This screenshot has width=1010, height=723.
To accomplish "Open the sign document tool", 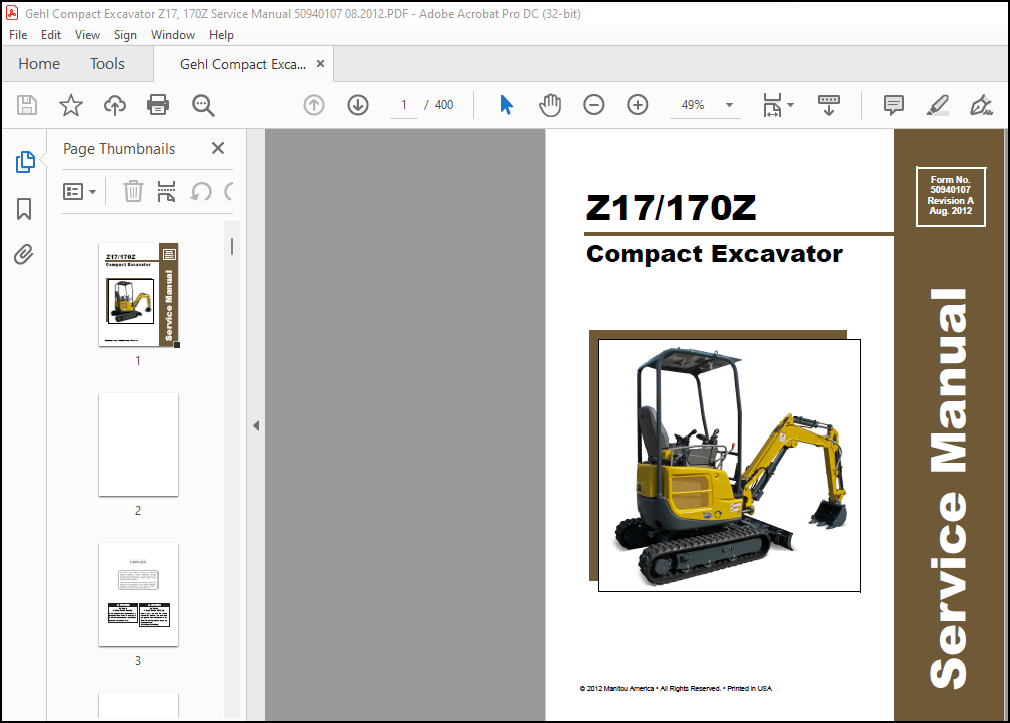I will [x=981, y=105].
